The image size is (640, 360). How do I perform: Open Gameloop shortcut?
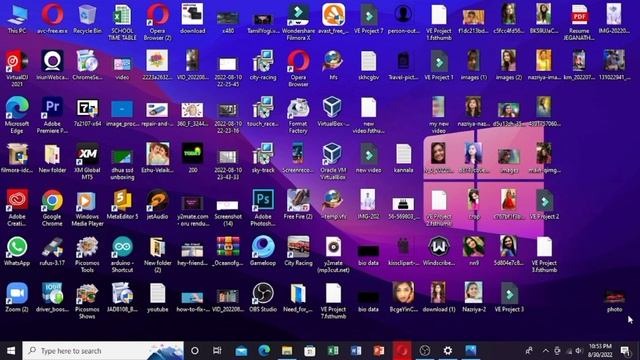pyautogui.click(x=263, y=252)
